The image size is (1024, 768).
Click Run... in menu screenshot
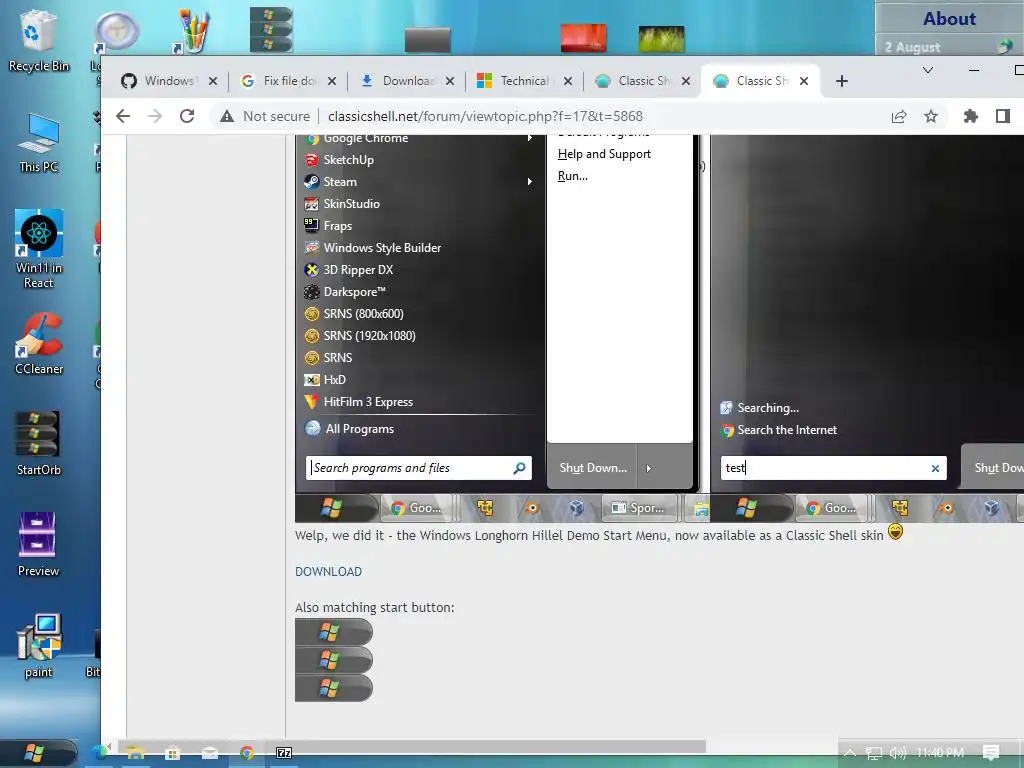(x=573, y=176)
